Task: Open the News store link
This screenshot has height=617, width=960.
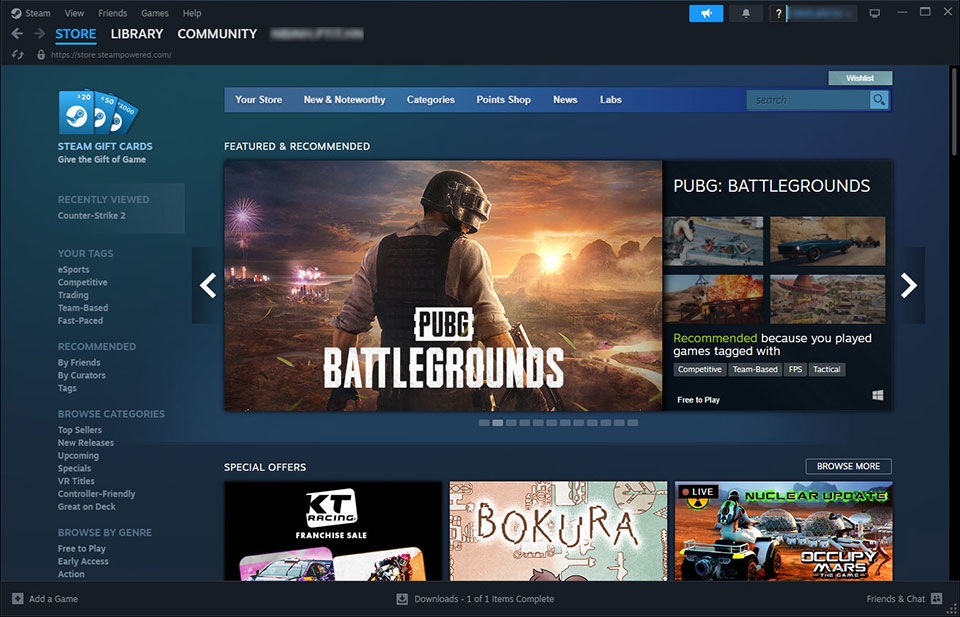Action: click(x=565, y=100)
